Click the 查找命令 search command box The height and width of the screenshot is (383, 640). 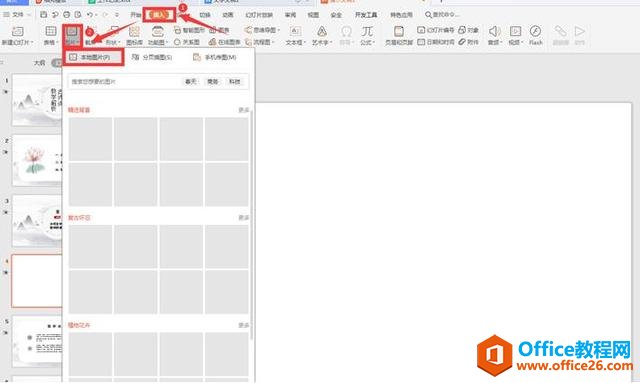click(442, 15)
